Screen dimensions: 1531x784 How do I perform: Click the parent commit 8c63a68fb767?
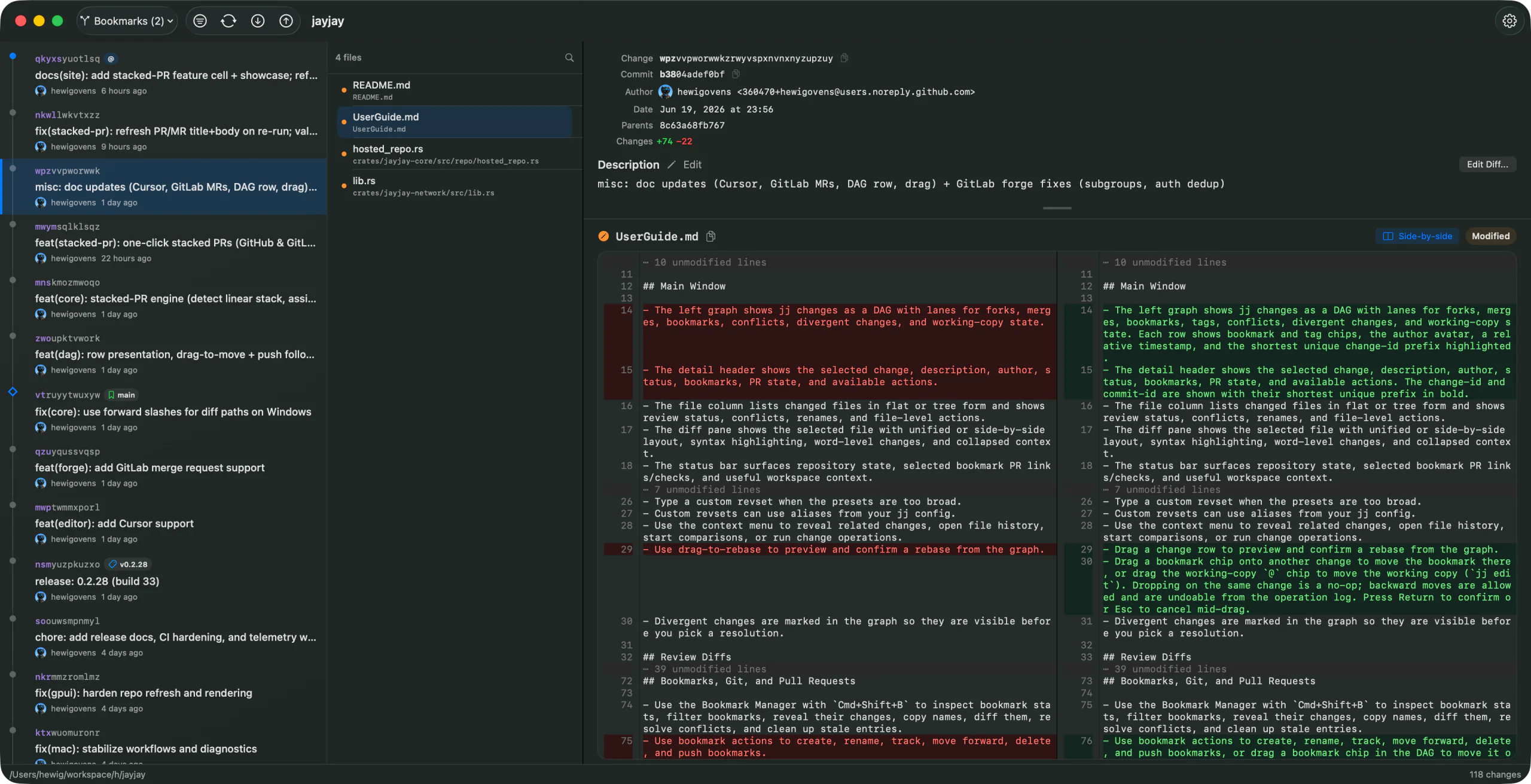pos(692,125)
